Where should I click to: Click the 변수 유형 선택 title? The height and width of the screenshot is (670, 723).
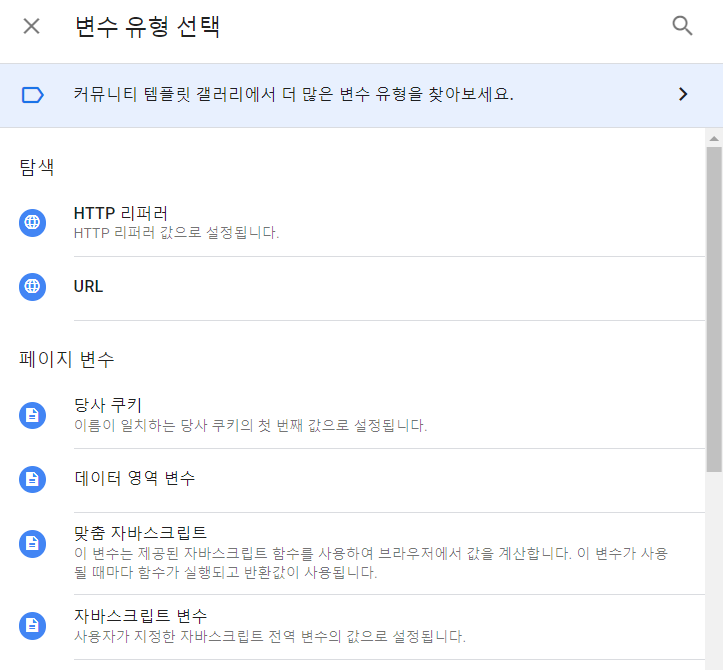pyautogui.click(x=148, y=27)
